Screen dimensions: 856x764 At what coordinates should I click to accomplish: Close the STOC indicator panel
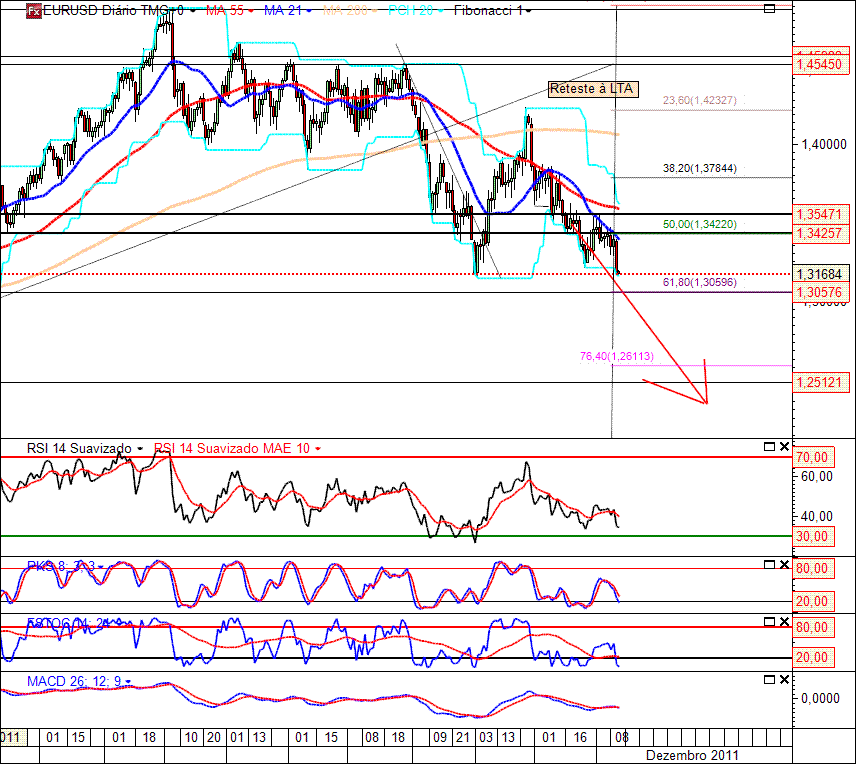pos(784,621)
